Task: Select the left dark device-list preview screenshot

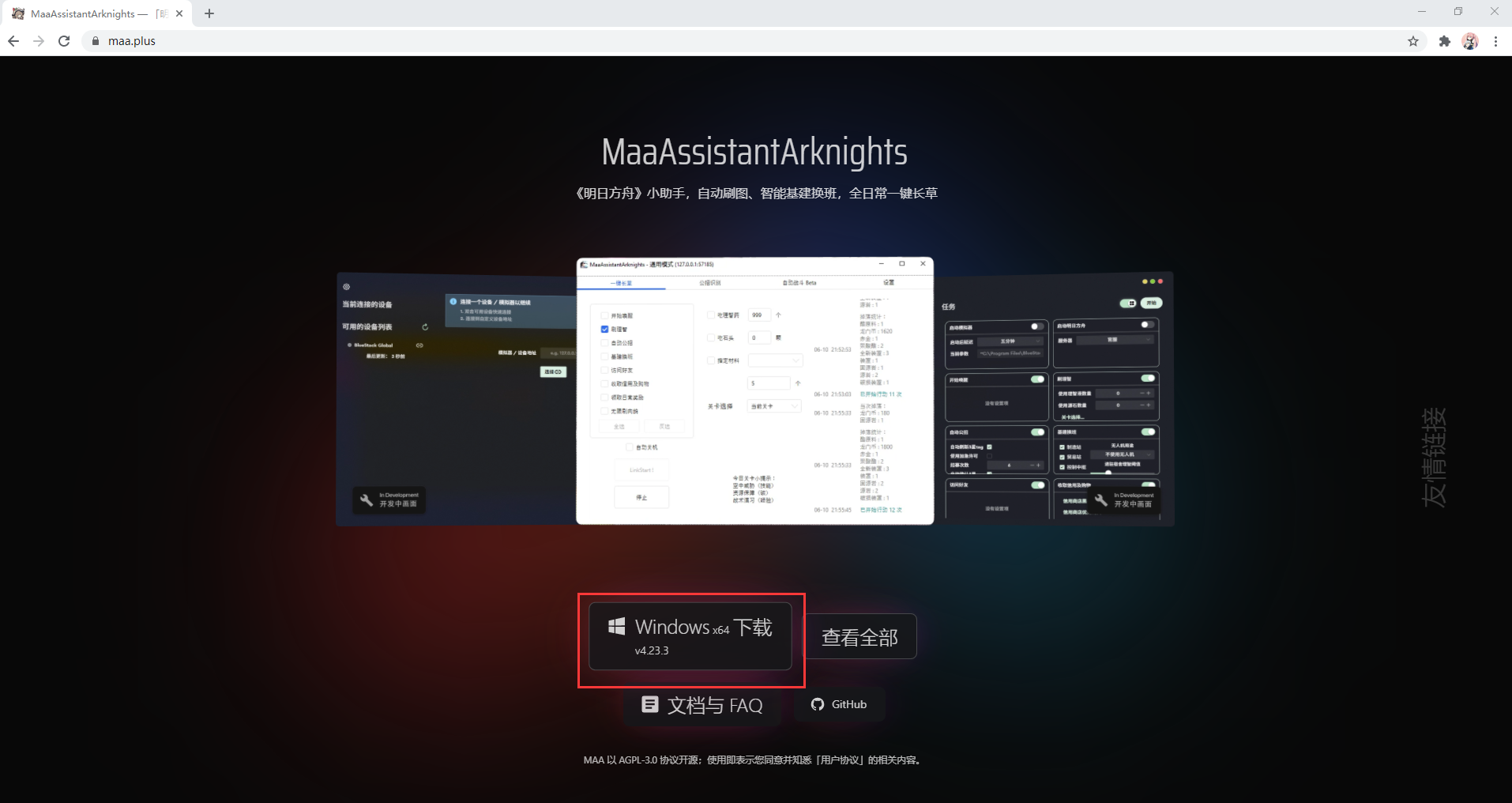Action: pyautogui.click(x=455, y=399)
